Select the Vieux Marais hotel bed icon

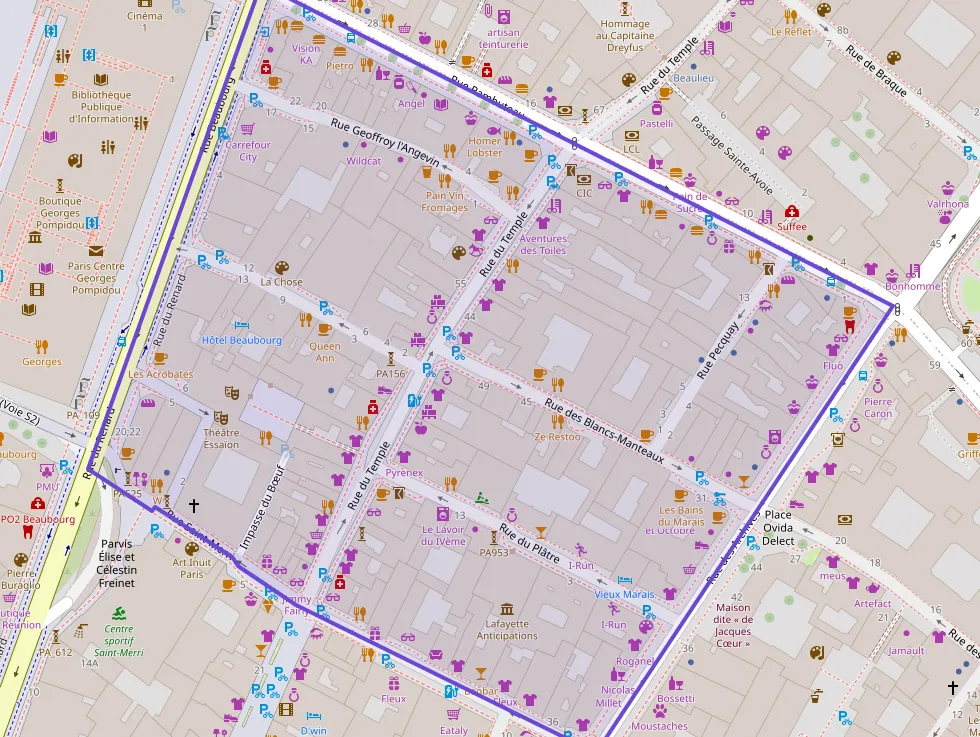tap(624, 580)
